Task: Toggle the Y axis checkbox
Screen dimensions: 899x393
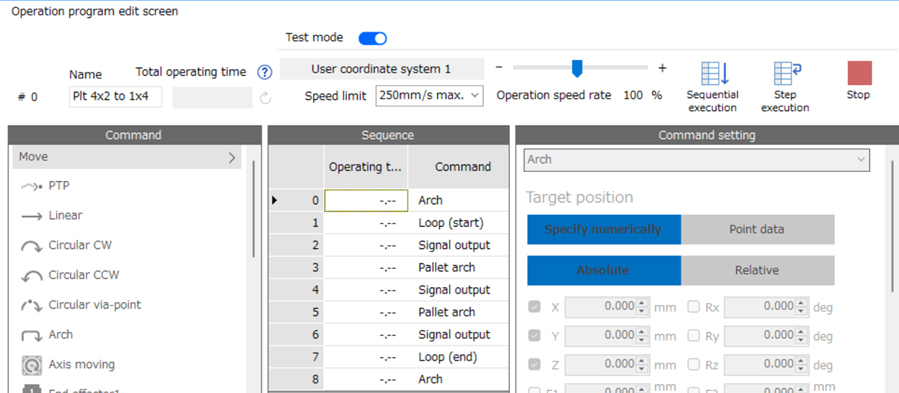Action: click(x=534, y=335)
